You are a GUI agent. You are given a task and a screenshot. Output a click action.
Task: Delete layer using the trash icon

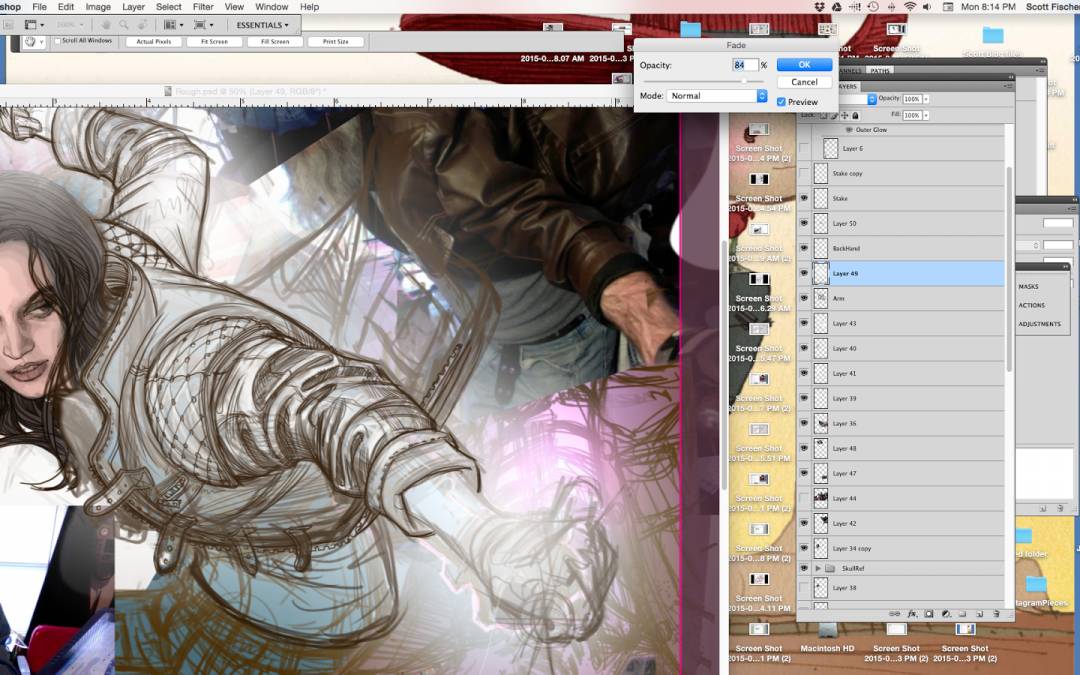pos(996,613)
